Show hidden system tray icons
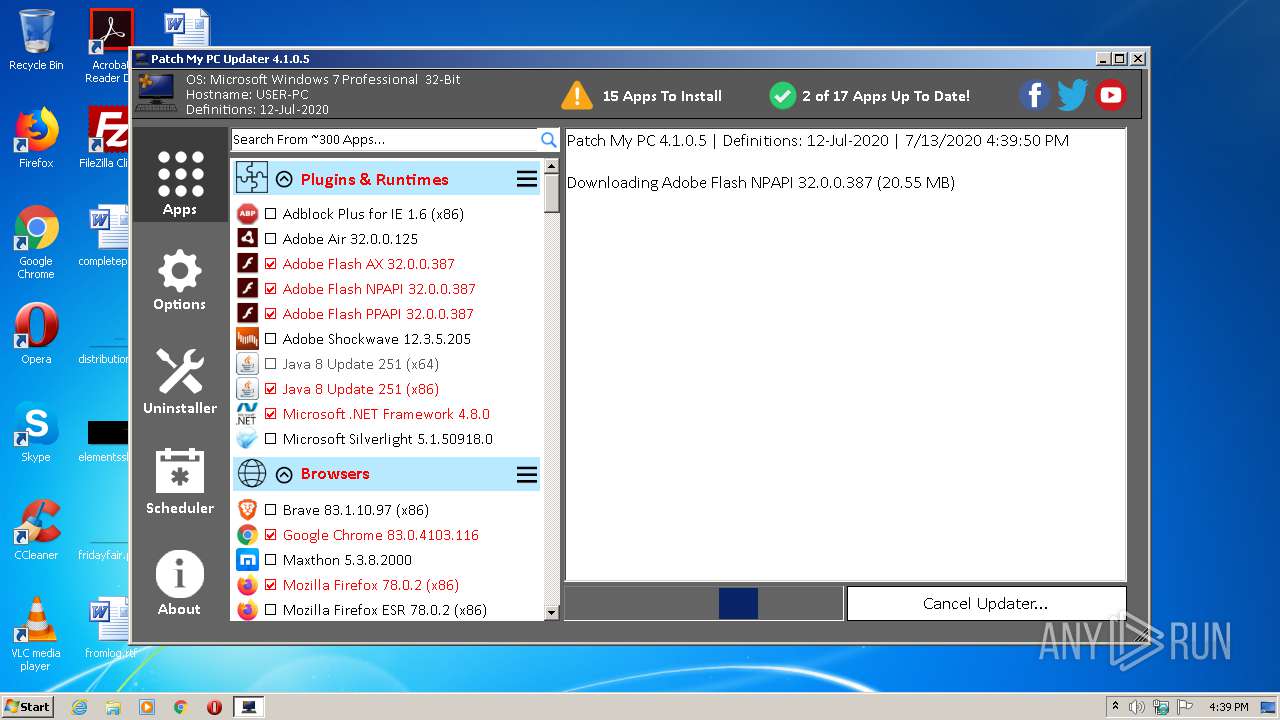 tap(1115, 707)
